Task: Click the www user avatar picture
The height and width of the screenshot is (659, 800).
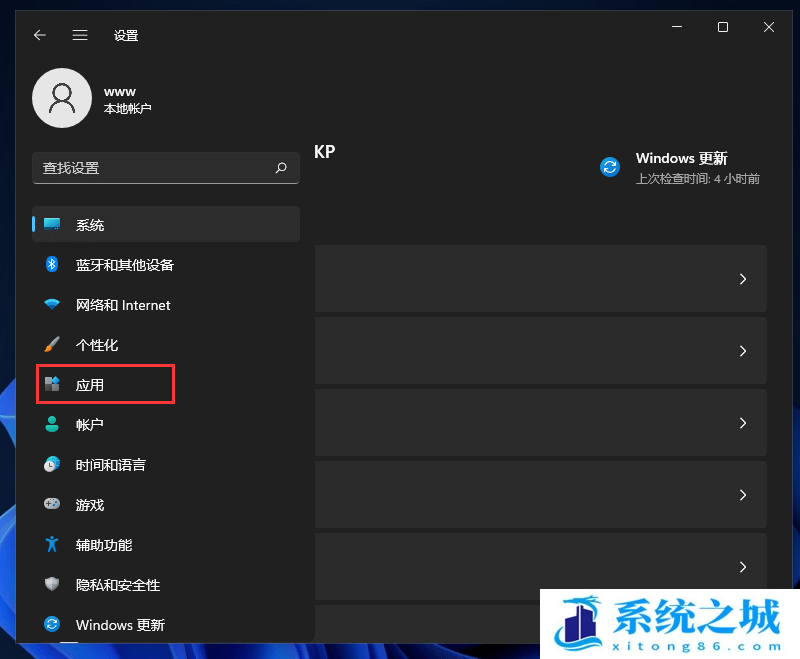Action: click(62, 98)
